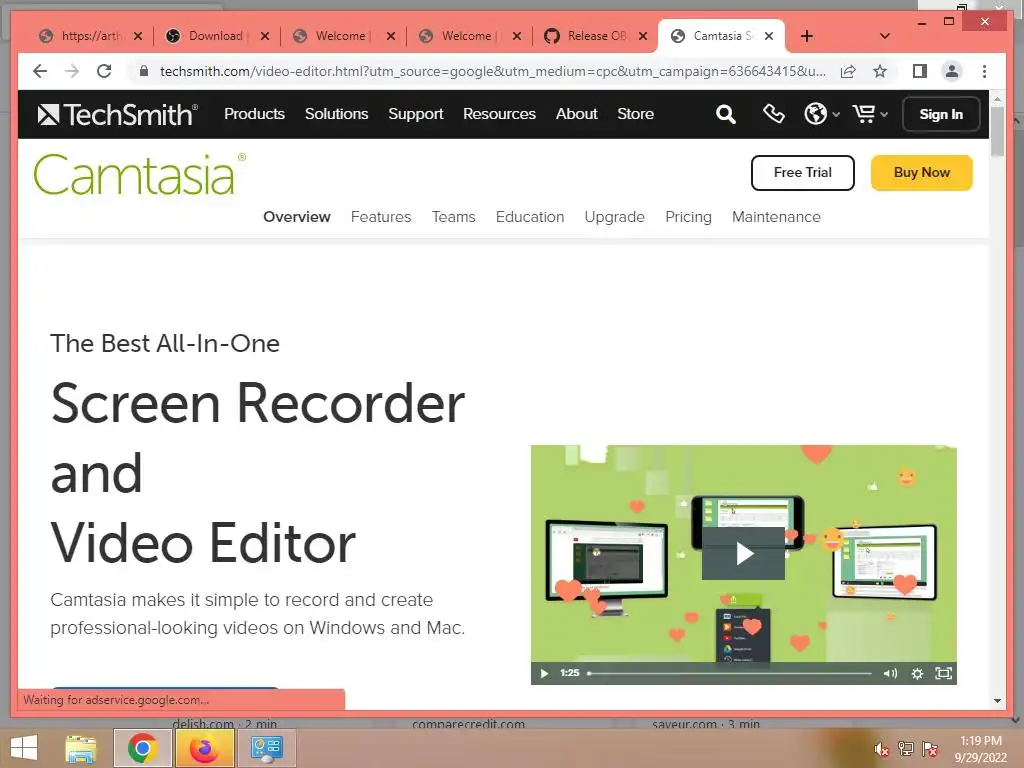Close the Camtasia tab

[769, 36]
